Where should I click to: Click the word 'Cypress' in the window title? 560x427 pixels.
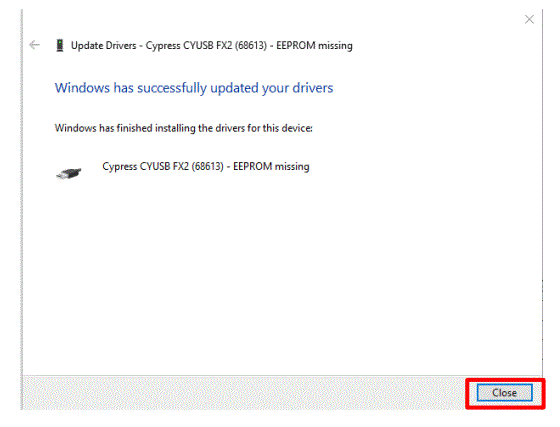coord(163,46)
